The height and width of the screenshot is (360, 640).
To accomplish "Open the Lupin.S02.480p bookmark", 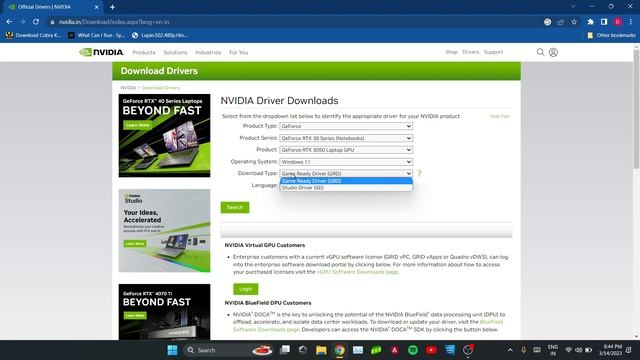I will 160,36.
